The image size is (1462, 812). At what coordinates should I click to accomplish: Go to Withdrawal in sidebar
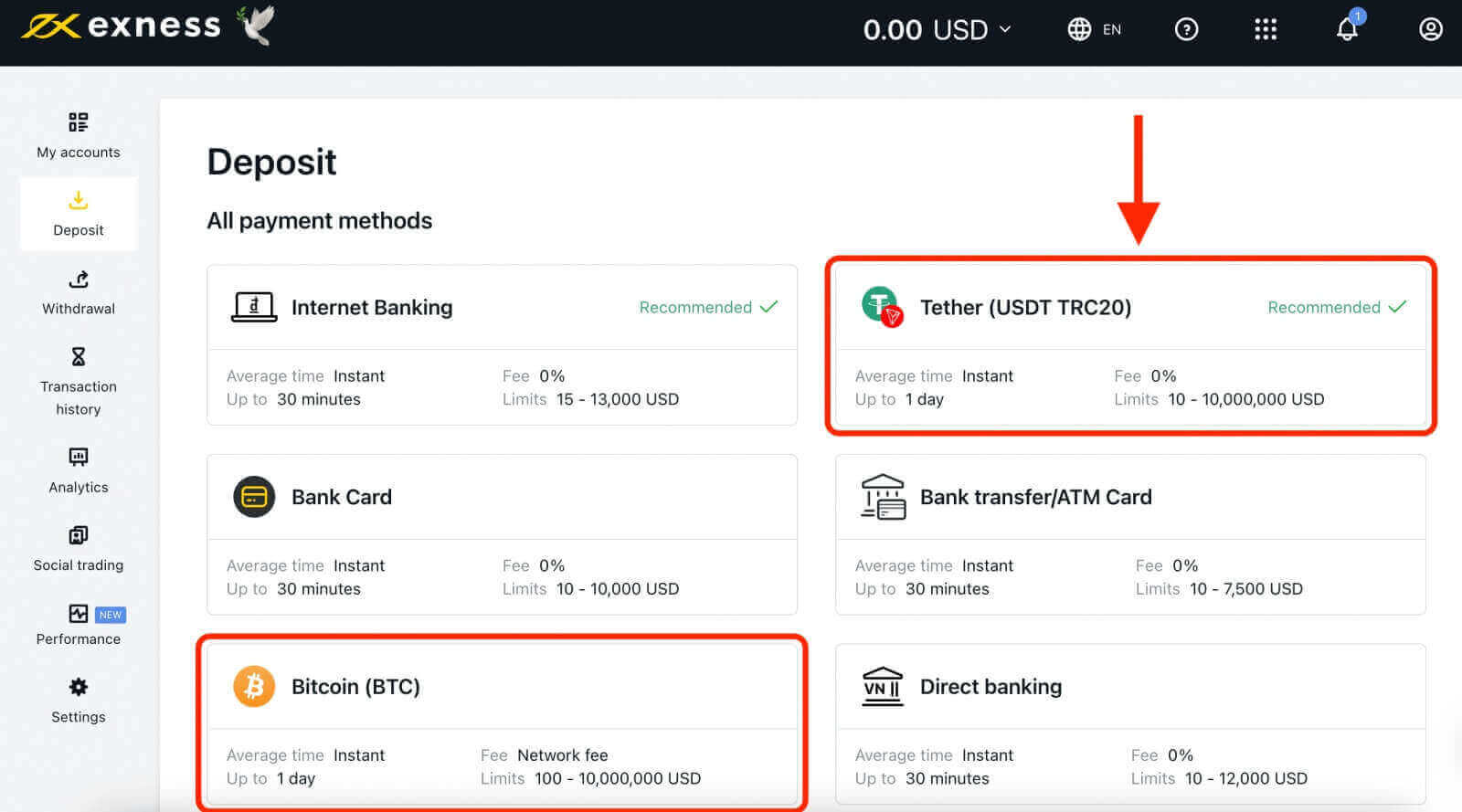(x=79, y=292)
